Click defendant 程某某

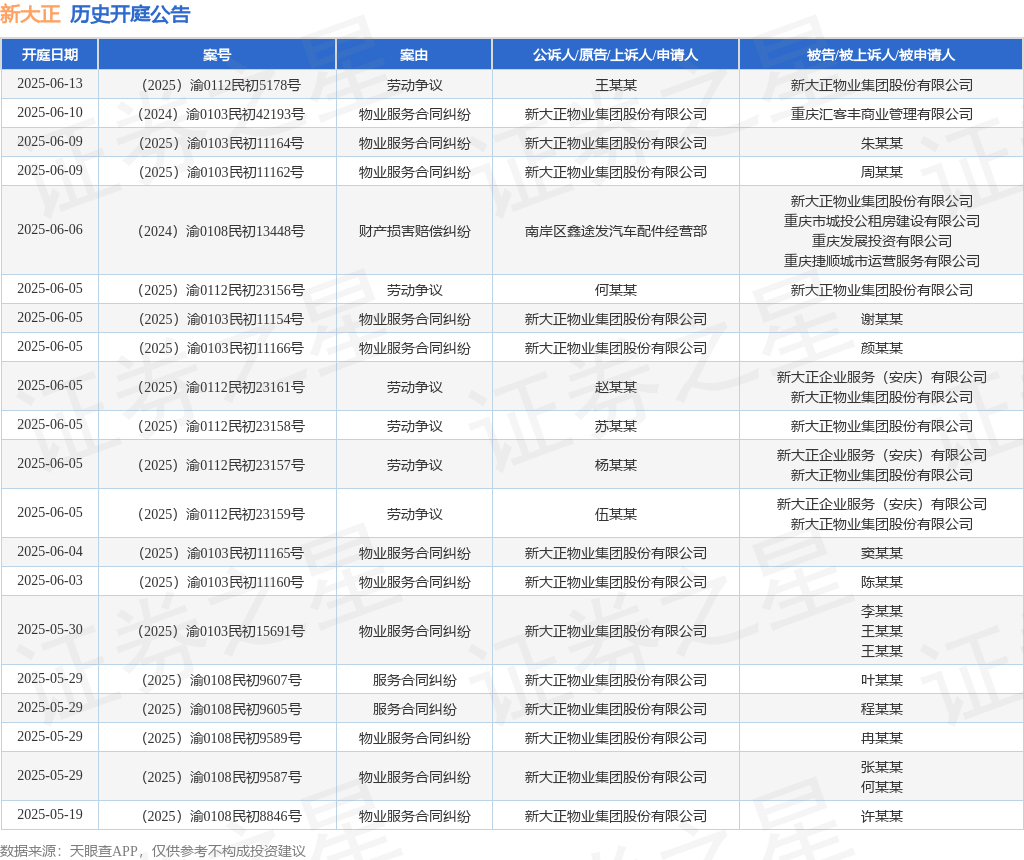[881, 709]
